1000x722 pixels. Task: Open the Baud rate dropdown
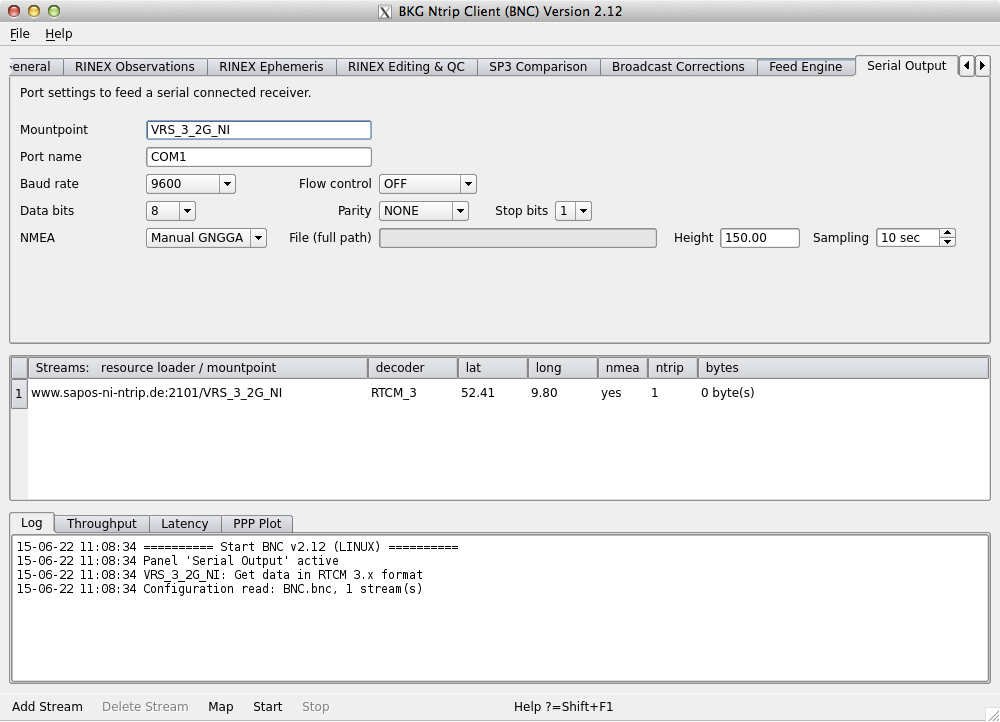tap(191, 184)
